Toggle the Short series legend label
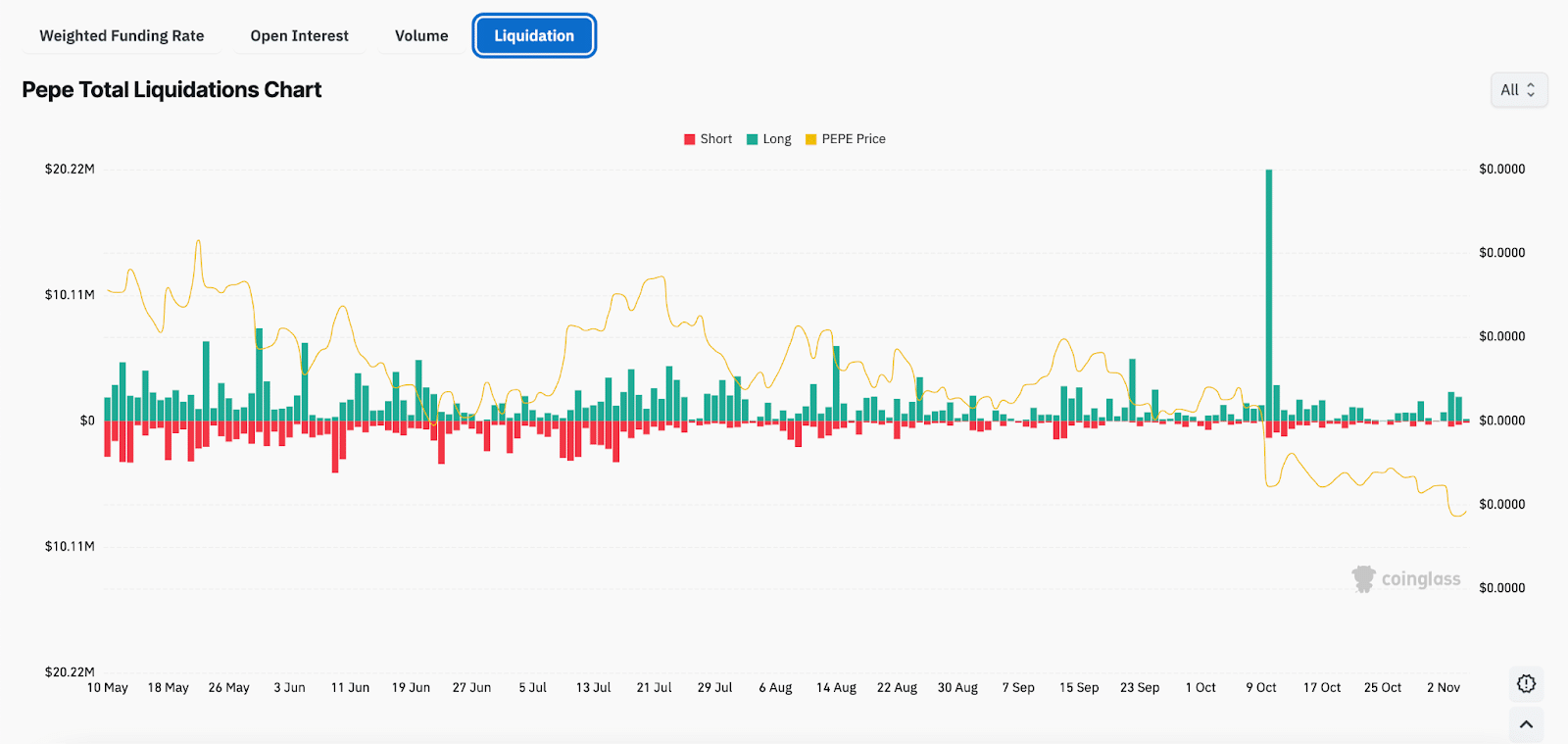 [x=715, y=139]
